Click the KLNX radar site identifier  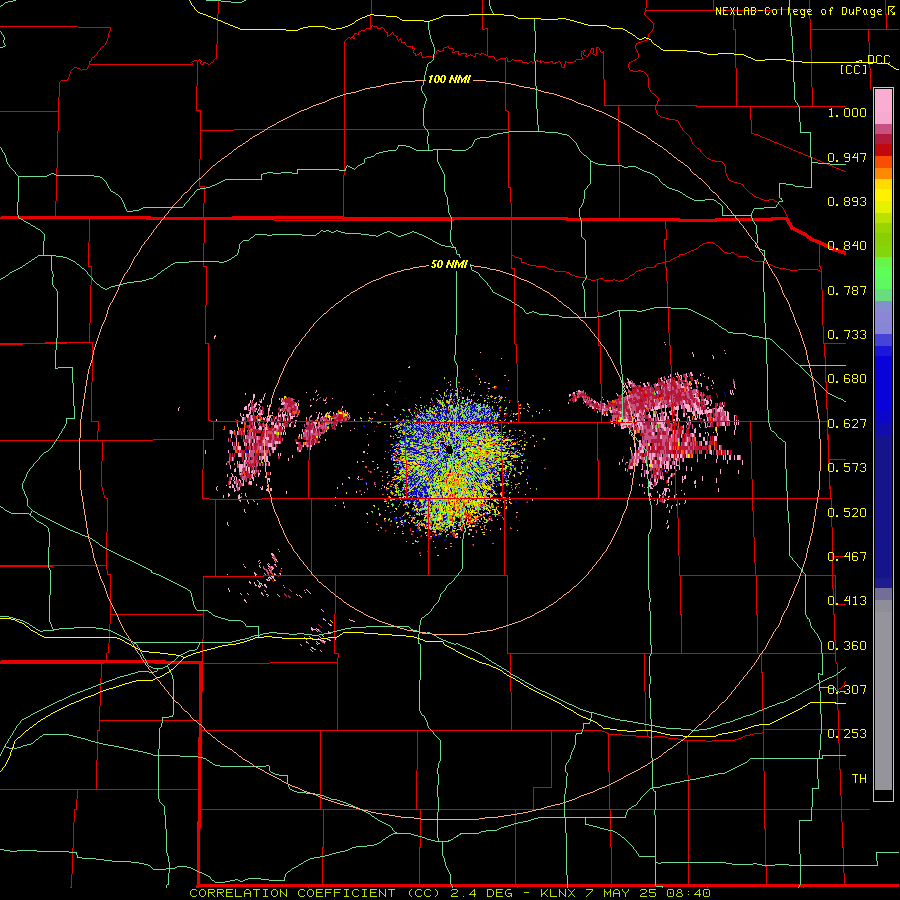point(558,893)
